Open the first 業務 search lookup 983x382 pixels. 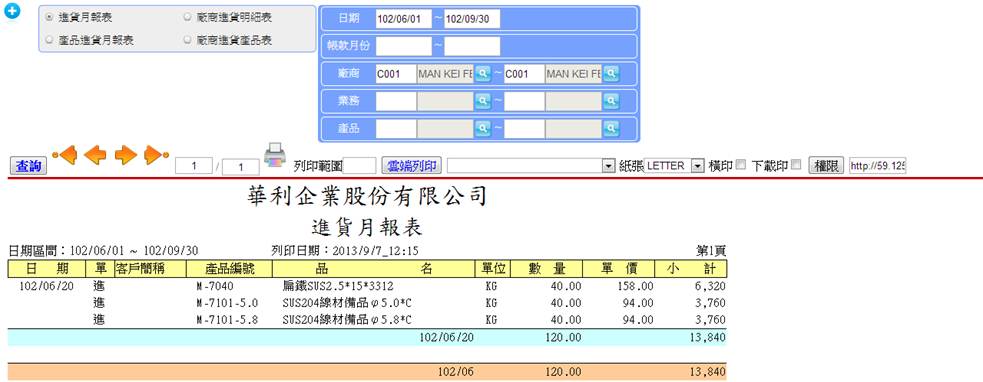(482, 101)
